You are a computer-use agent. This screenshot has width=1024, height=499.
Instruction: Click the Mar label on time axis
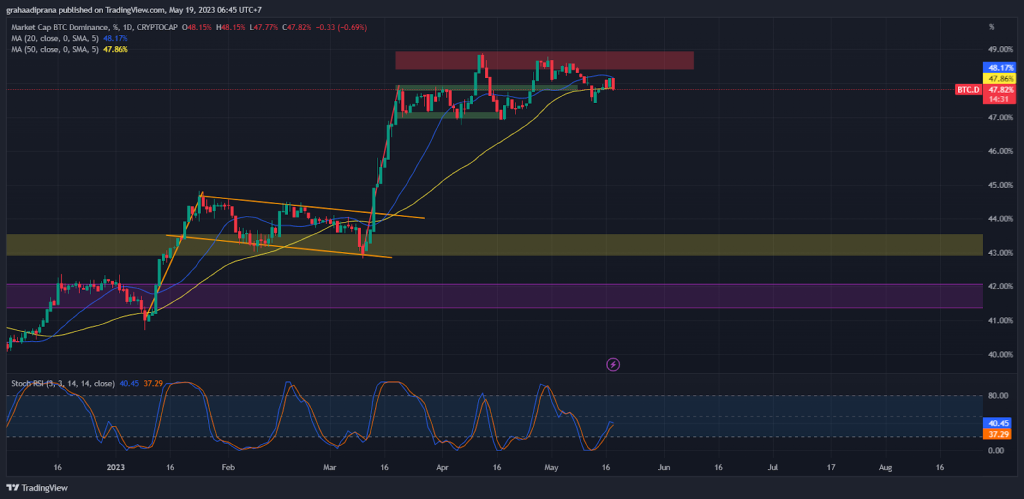click(x=330, y=468)
